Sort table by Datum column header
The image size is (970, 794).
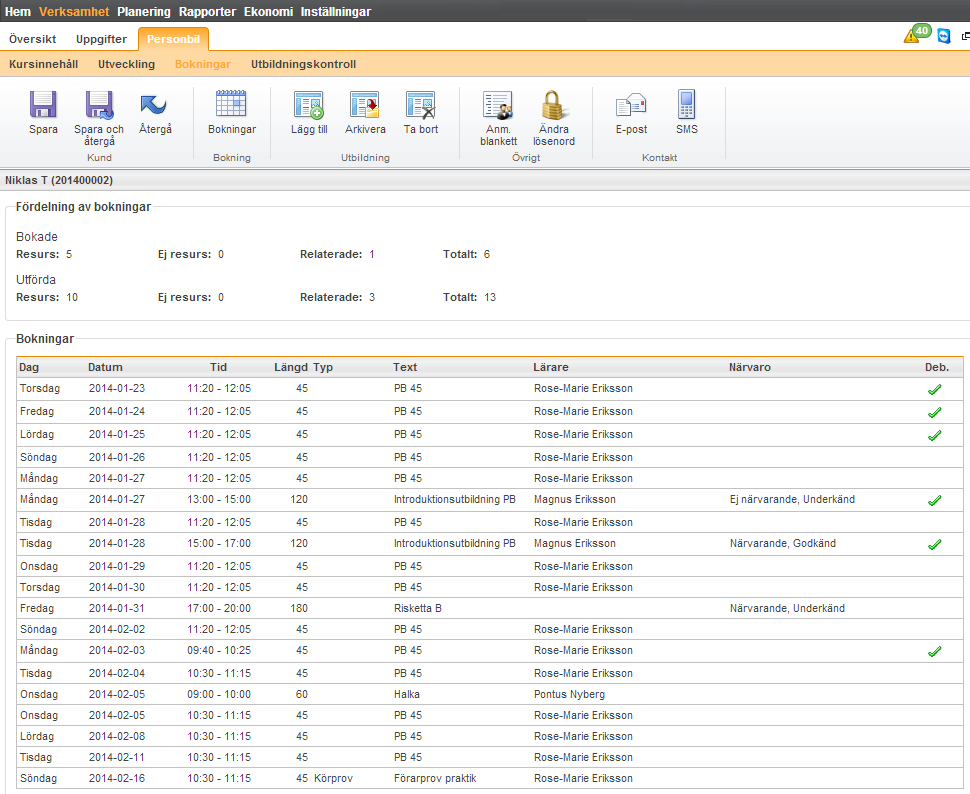(105, 367)
